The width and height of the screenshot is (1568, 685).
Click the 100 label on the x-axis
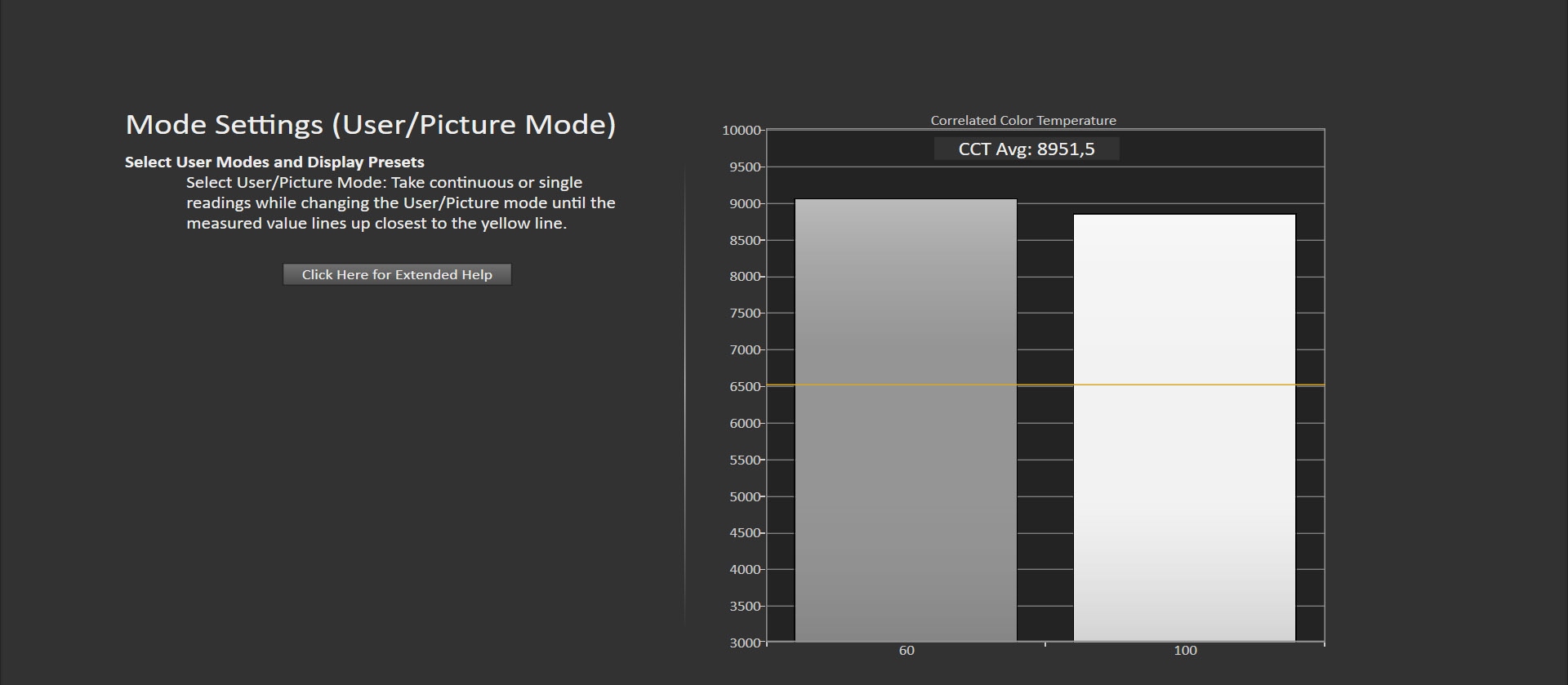point(1185,651)
